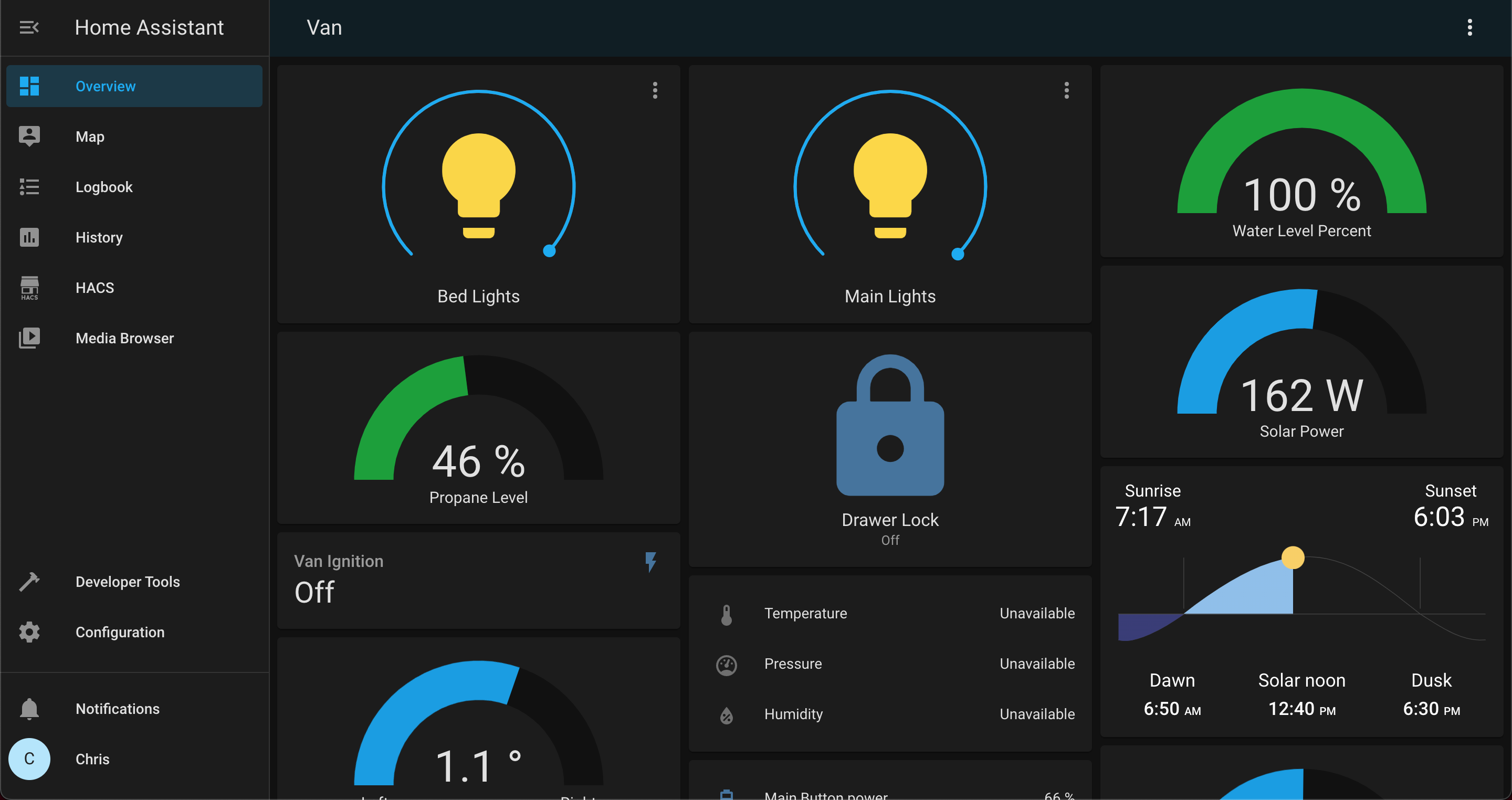The width and height of the screenshot is (1512, 800).
Task: Open the Main Lights card options menu
Action: point(1066,90)
